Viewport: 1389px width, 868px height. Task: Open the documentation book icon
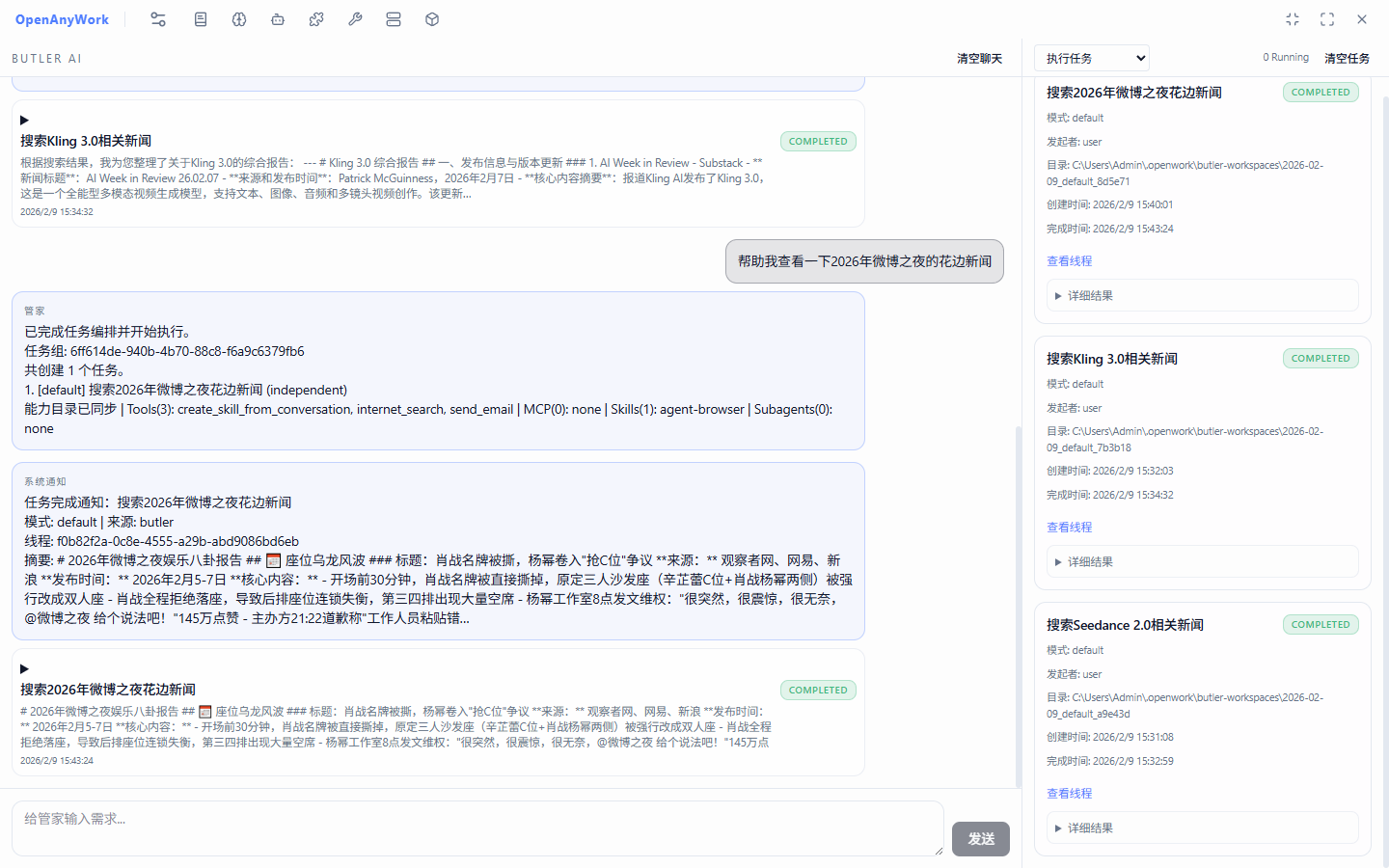point(200,18)
